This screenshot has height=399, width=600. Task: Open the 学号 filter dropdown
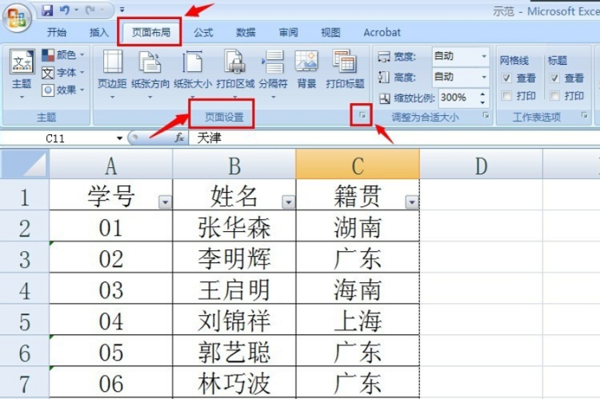tap(165, 202)
